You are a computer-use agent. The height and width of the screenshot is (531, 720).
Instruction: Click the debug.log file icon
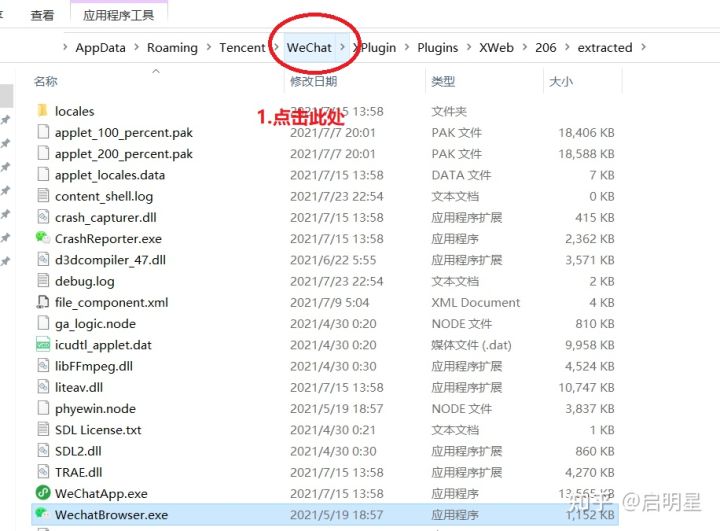43,281
